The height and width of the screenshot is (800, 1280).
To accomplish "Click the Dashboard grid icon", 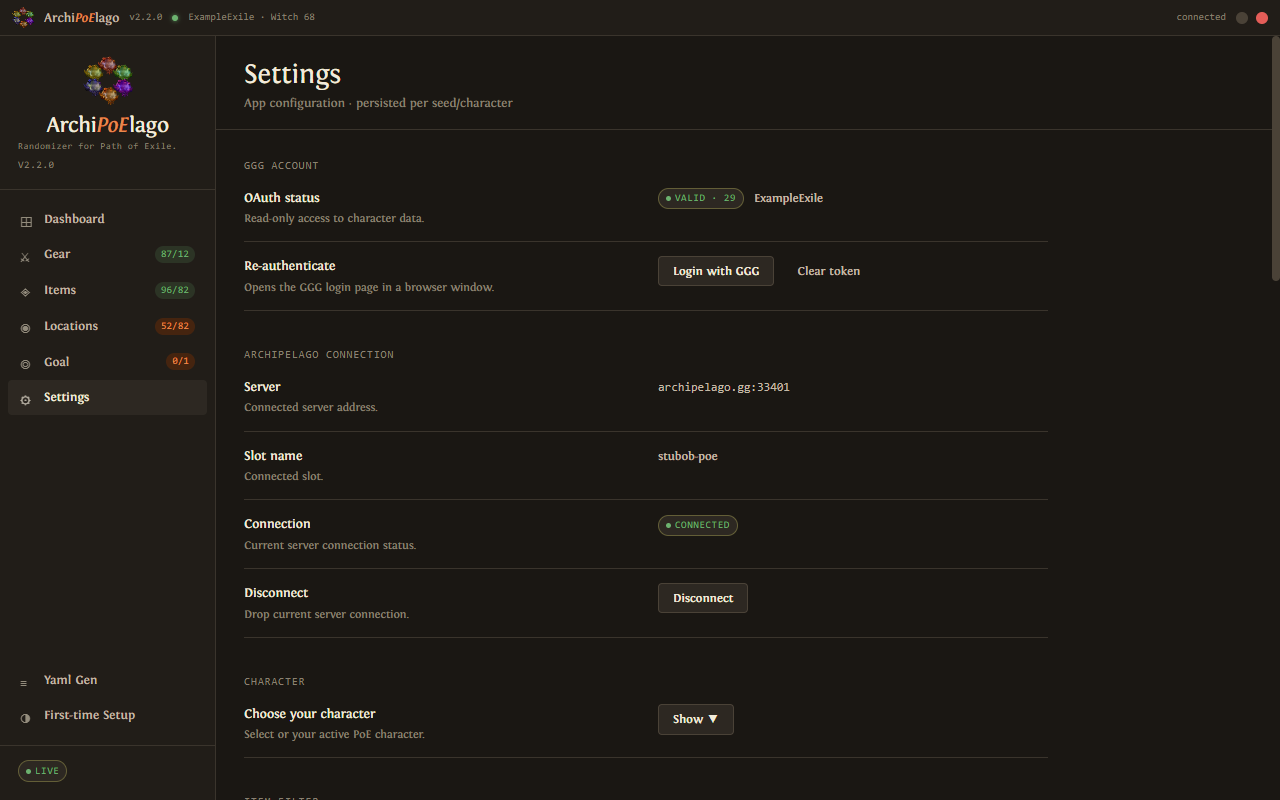I will (26, 220).
